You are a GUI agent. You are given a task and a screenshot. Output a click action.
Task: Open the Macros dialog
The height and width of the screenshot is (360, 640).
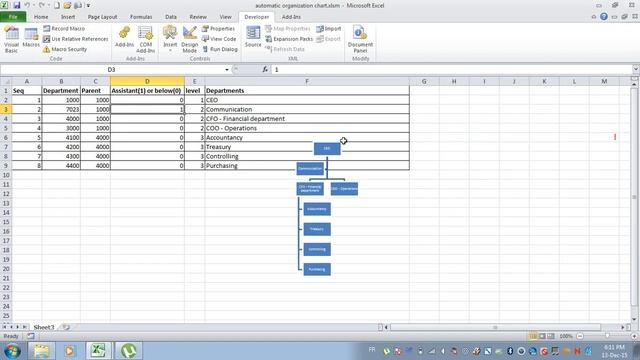31,38
